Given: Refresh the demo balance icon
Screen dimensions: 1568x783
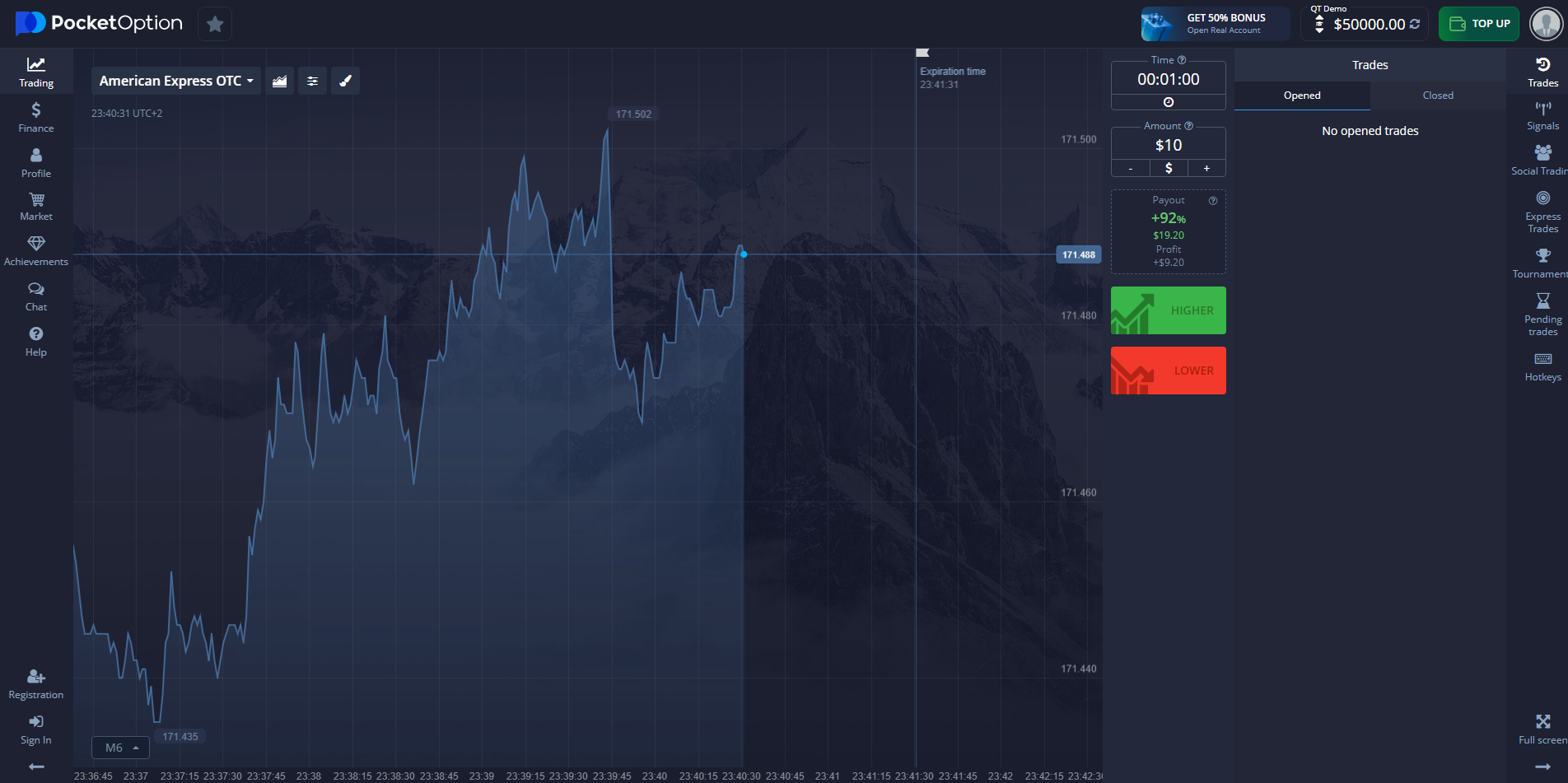Looking at the screenshot, I should [1415, 24].
